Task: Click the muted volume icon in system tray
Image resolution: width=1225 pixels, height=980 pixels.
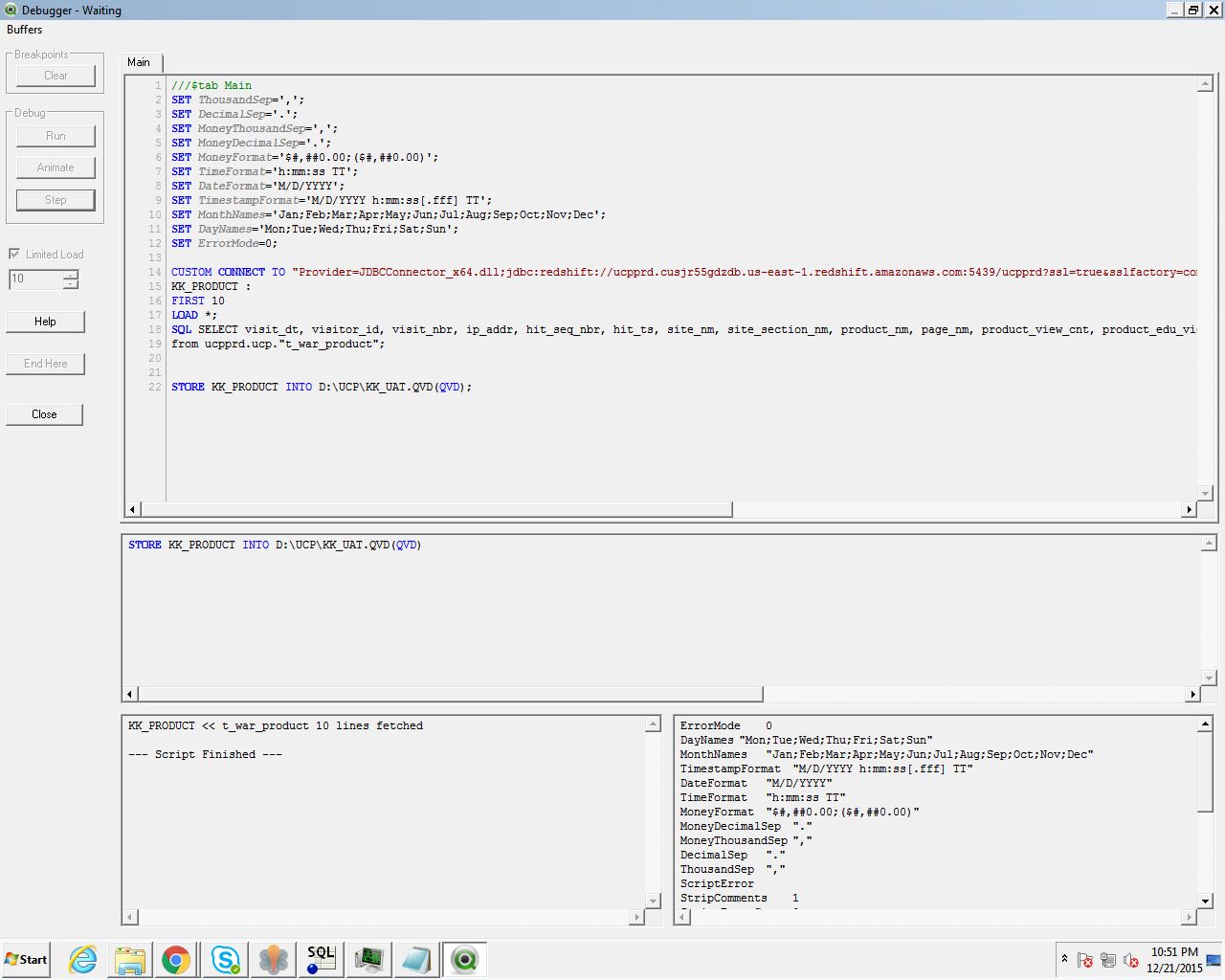Action: (1131, 959)
